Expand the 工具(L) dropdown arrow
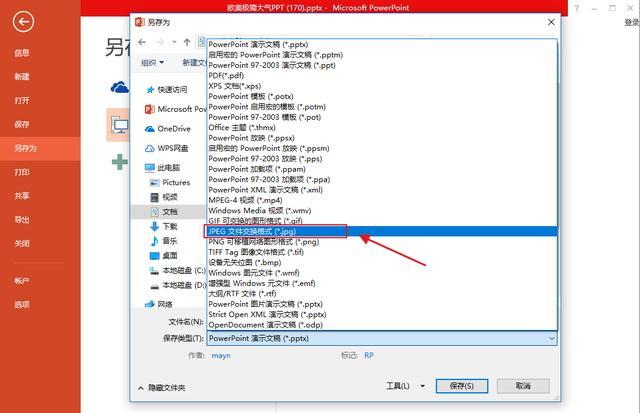Screen dimensions: 640x413 click(423, 386)
